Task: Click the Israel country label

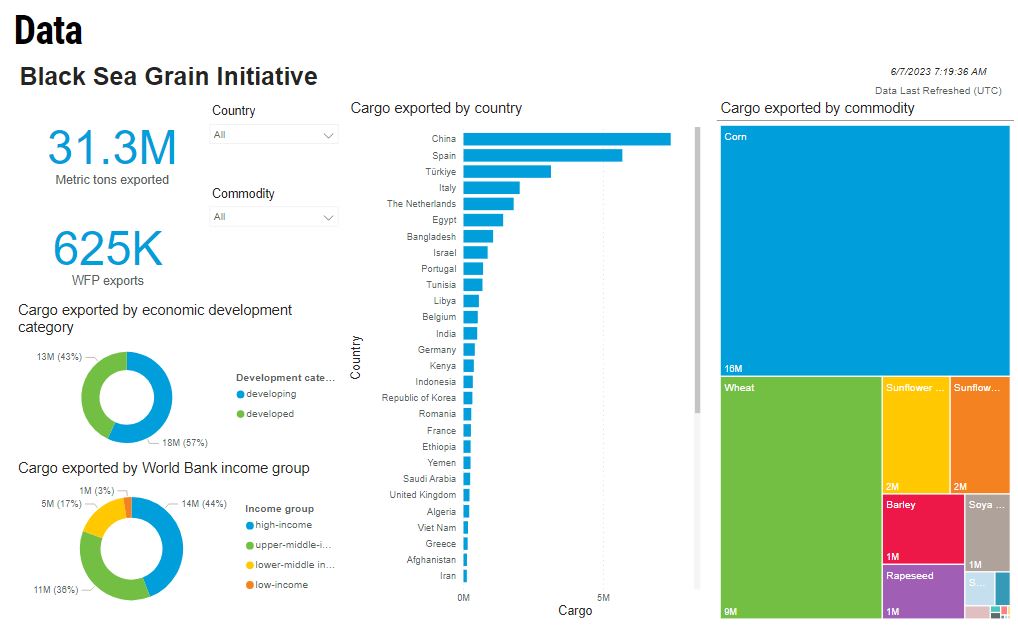Action: pos(445,253)
